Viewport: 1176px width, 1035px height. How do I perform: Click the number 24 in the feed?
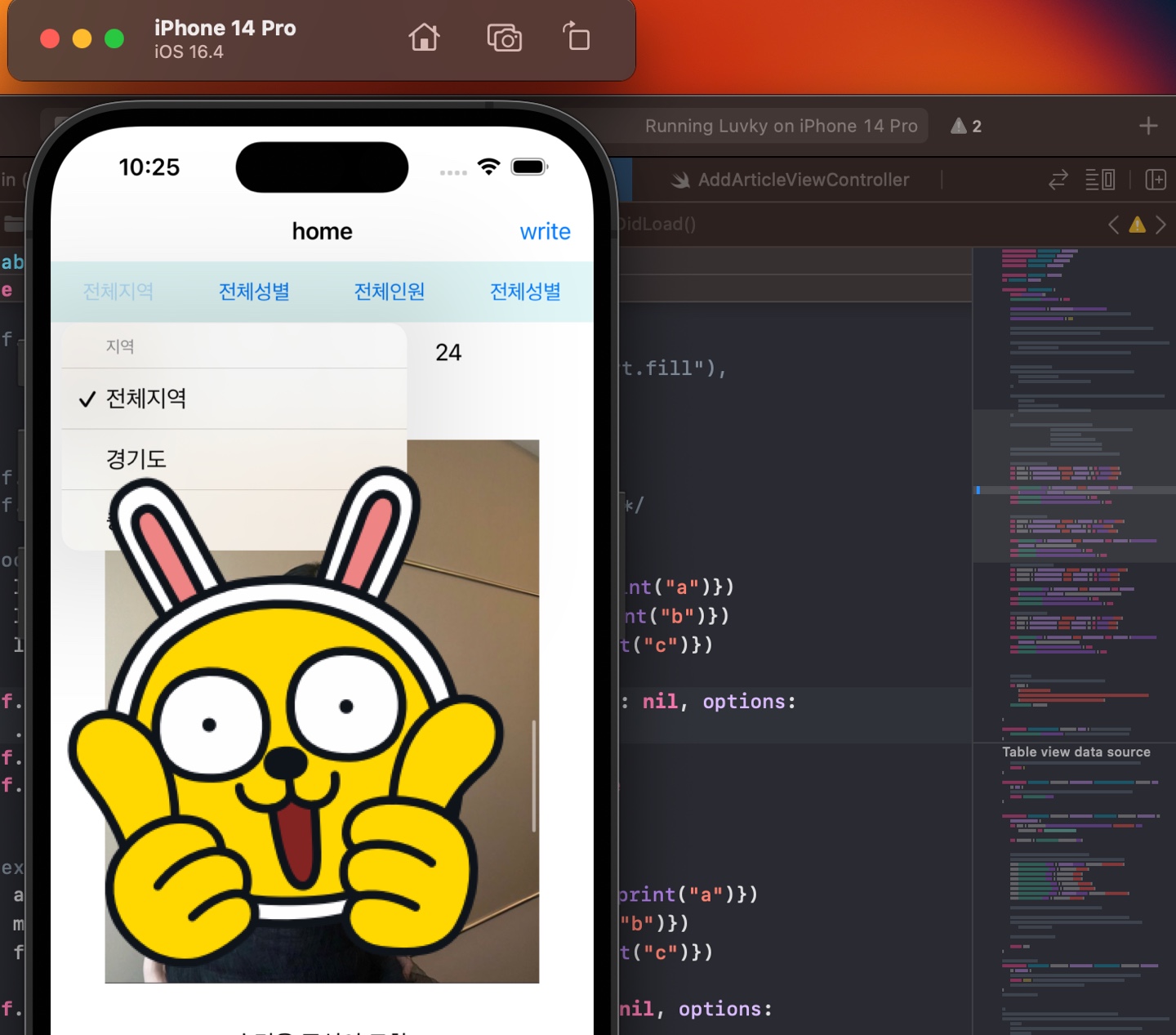coord(448,352)
